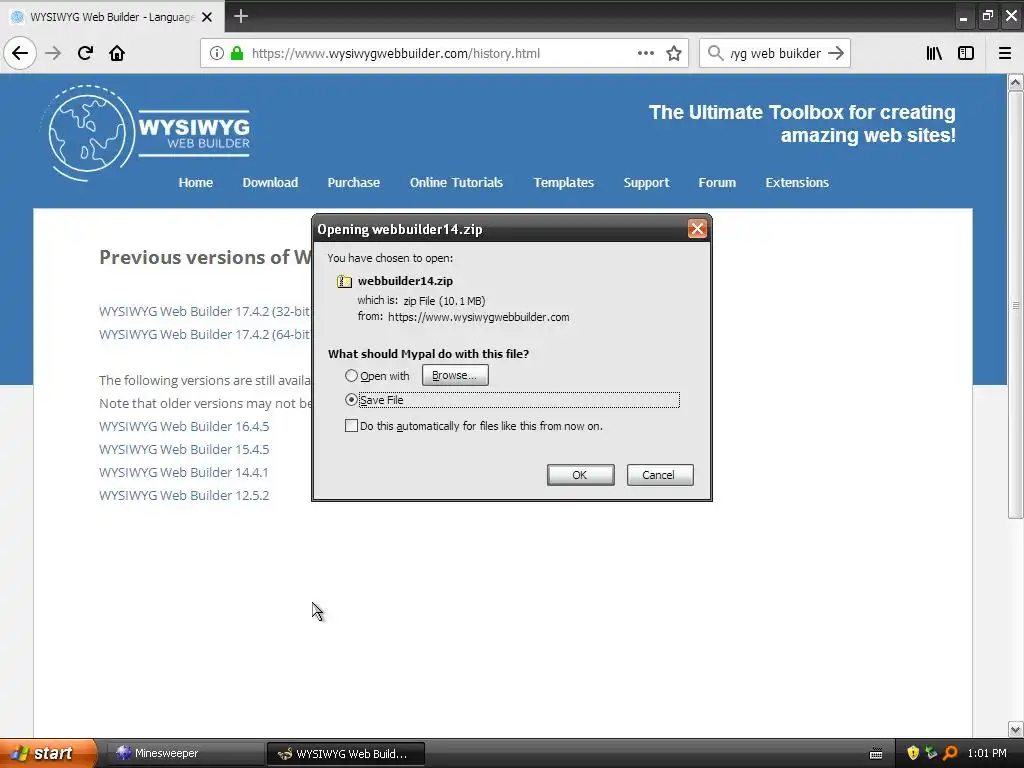
Task: Click the WYSIWYG Web Builder globe logo
Action: 88,133
